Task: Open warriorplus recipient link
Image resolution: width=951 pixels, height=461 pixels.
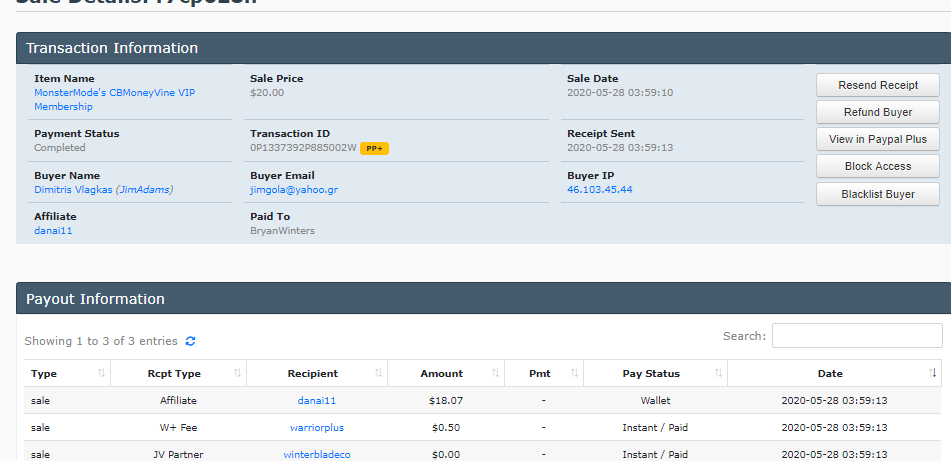Action: (x=317, y=428)
